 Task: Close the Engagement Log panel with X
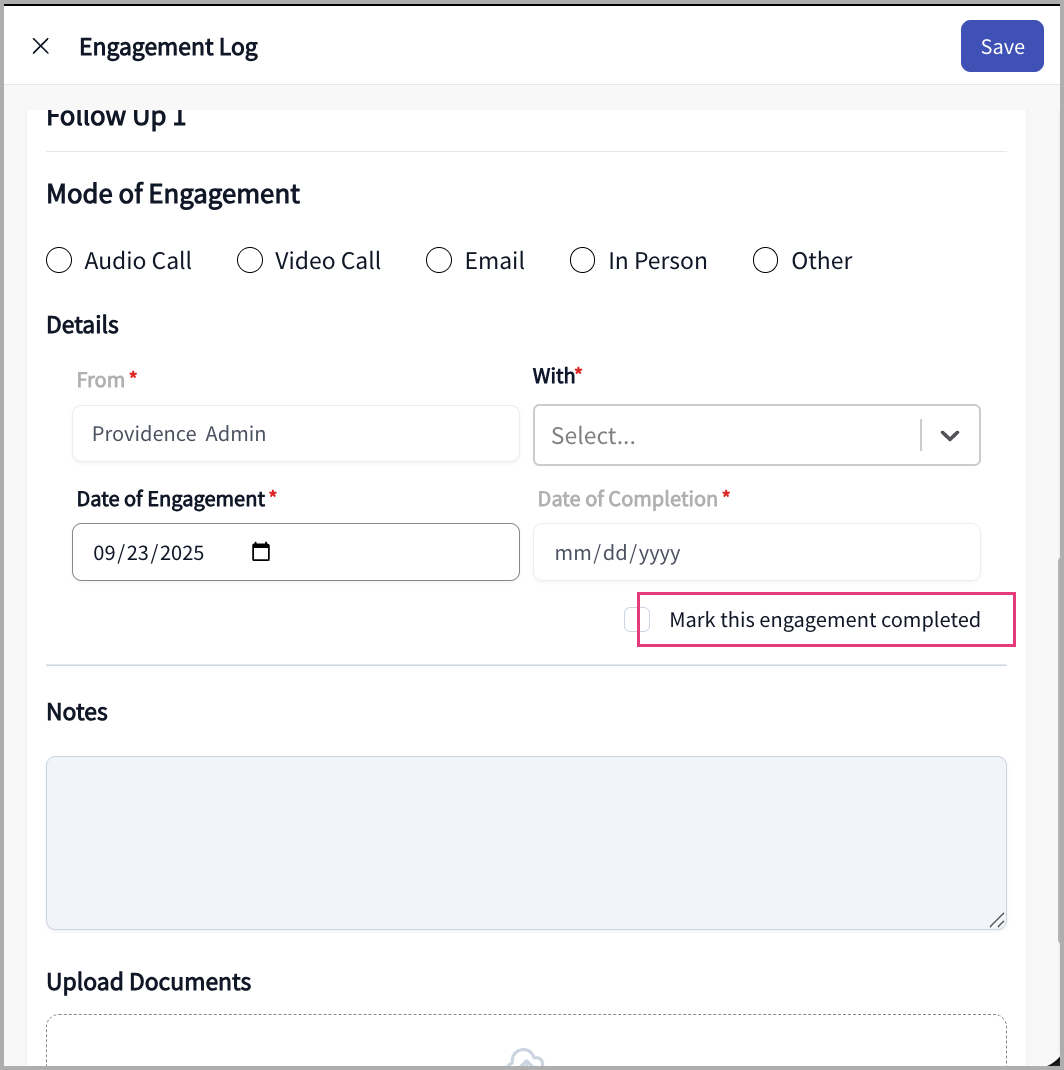(41, 46)
